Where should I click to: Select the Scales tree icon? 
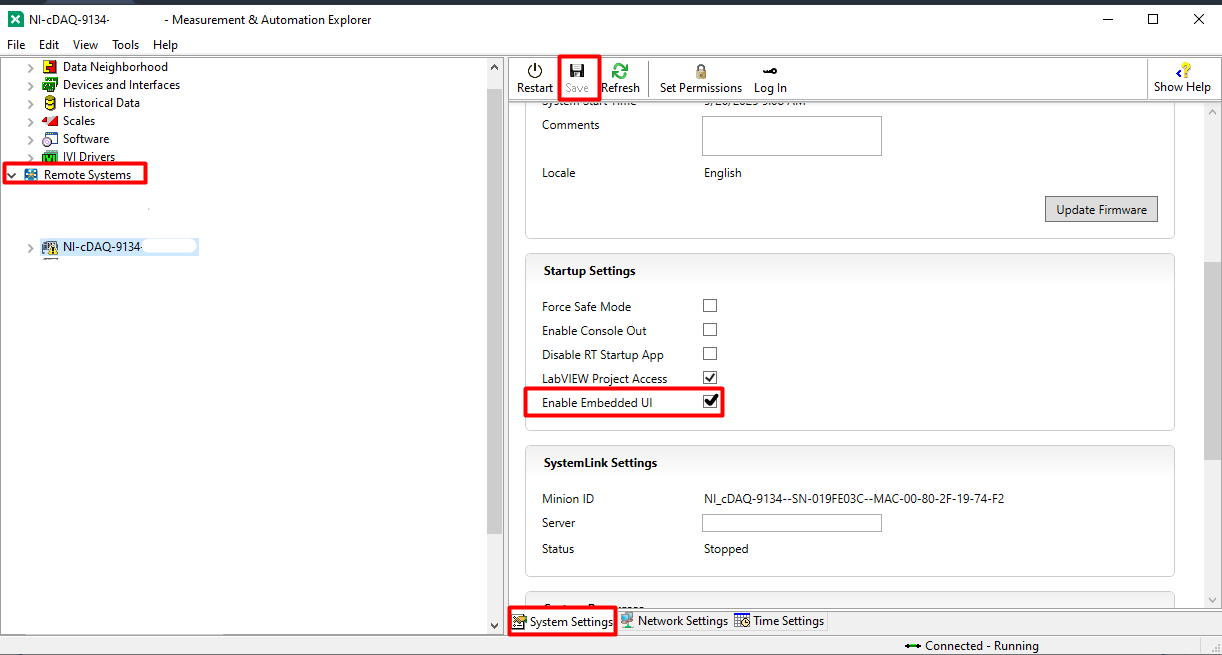click(50, 121)
